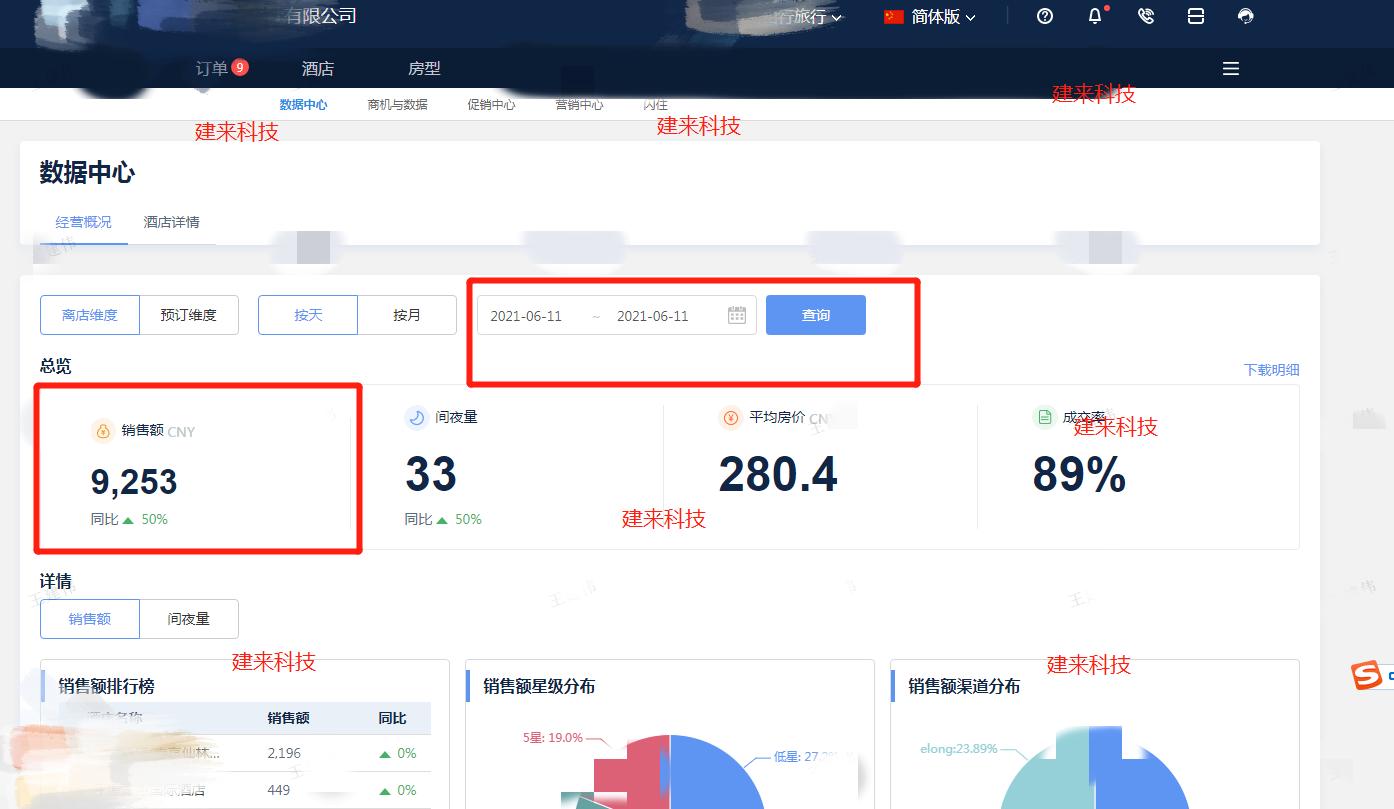This screenshot has height=809, width=1394.
Task: Click the card list icon in top bar
Action: (x=1196, y=16)
